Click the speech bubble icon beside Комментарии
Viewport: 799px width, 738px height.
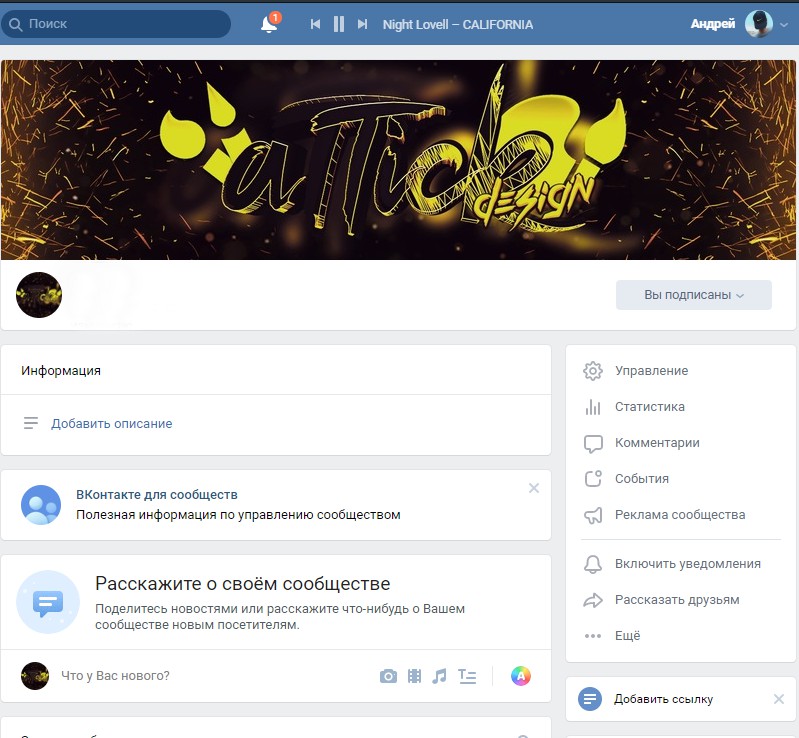[593, 443]
